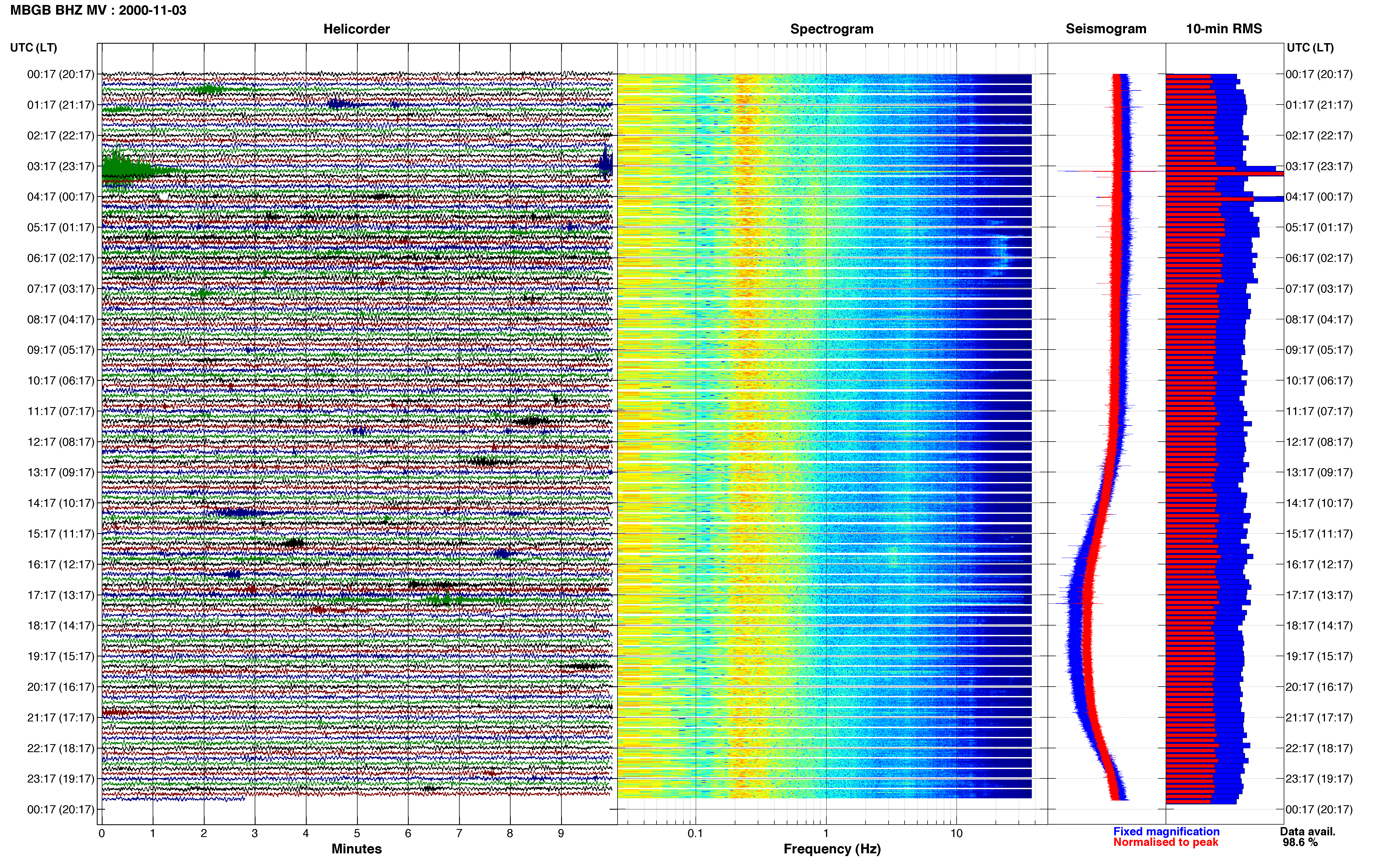
Task: Click the '9' minutes tick label
Action: click(x=561, y=833)
